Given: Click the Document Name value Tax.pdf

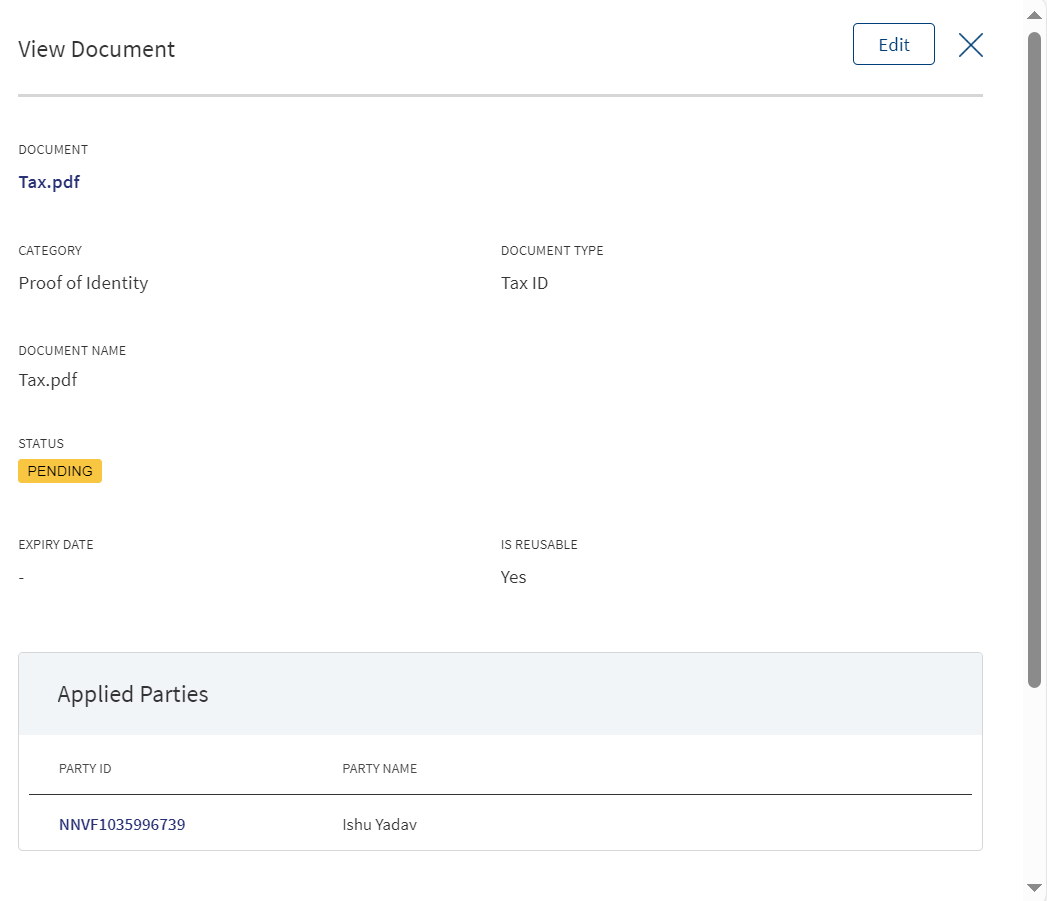Looking at the screenshot, I should tap(47, 379).
